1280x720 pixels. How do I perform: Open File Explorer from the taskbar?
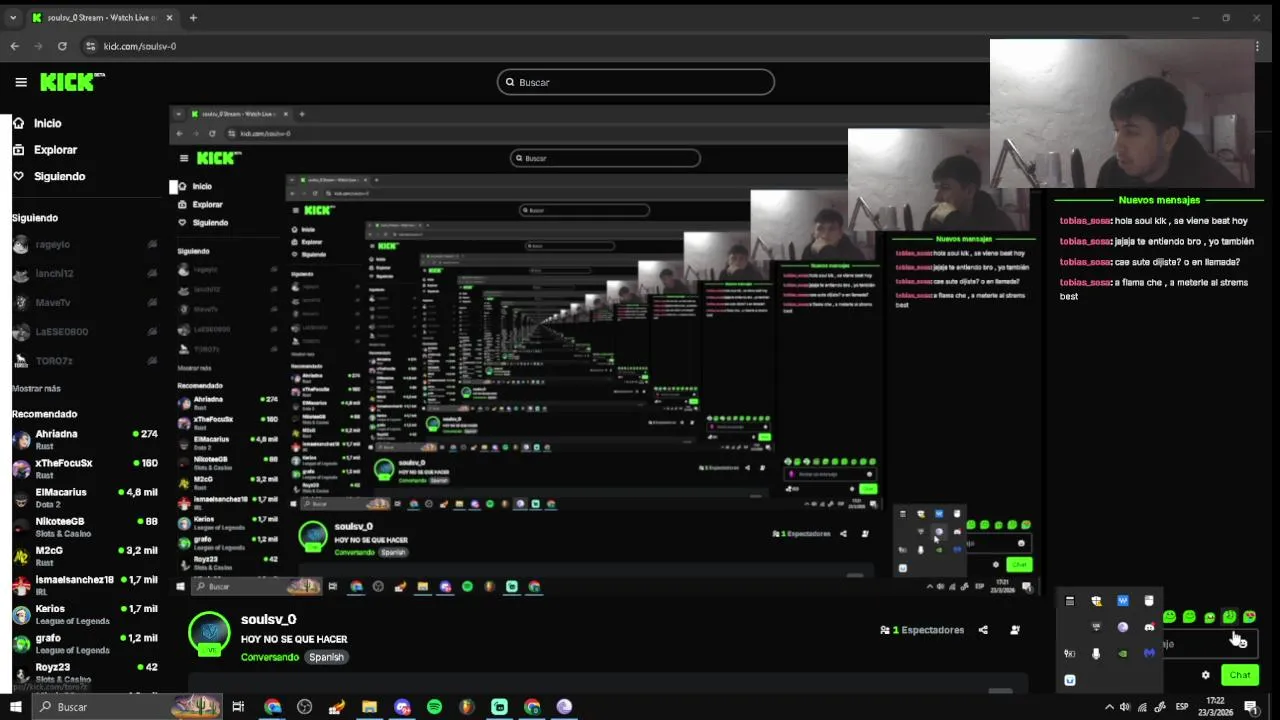pos(369,707)
